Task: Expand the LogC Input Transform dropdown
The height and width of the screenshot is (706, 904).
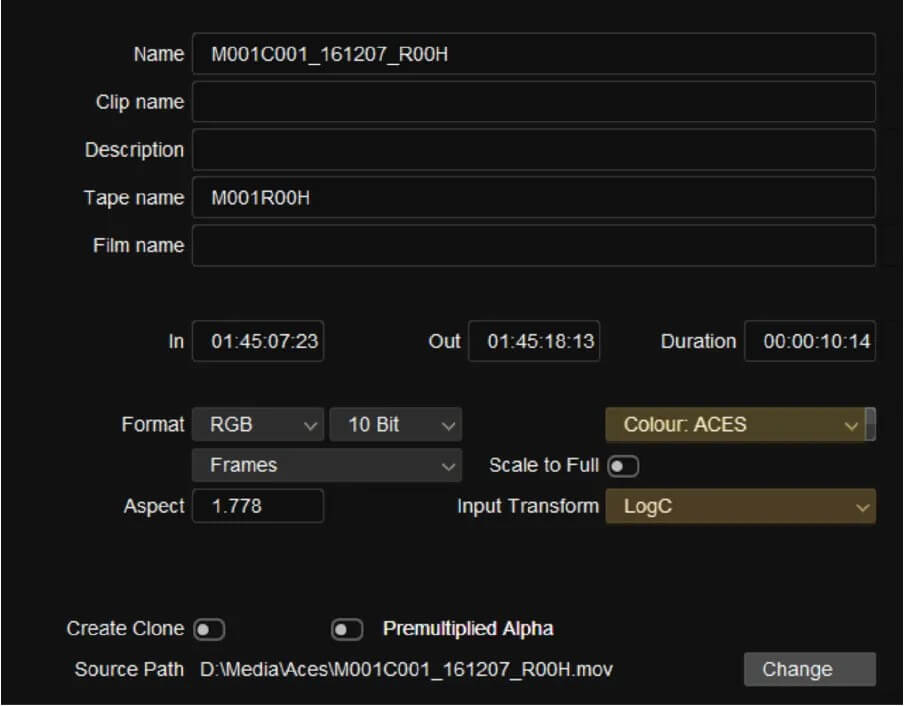Action: coord(741,506)
